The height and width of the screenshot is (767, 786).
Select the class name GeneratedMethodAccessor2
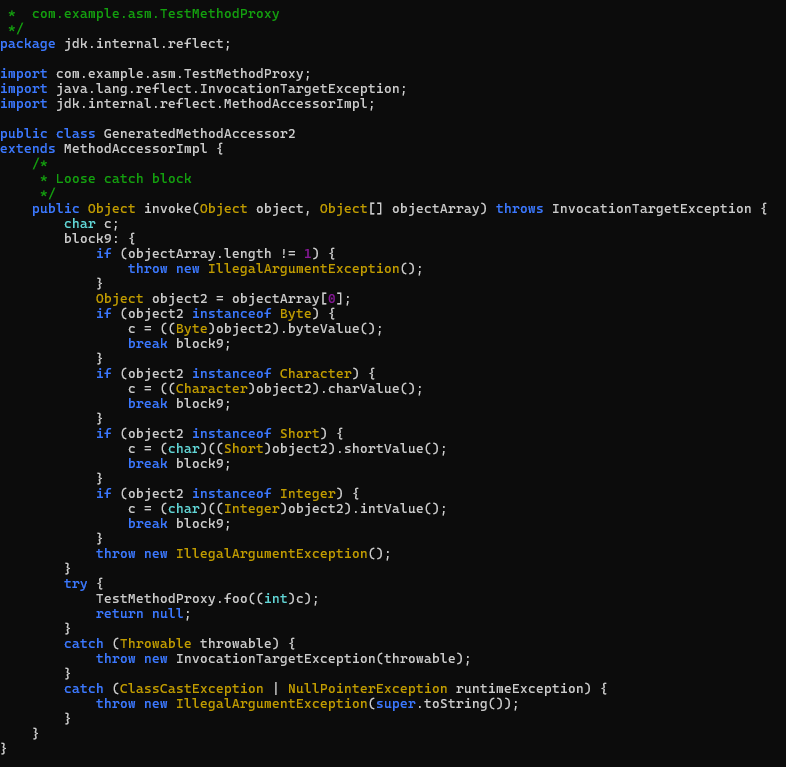click(x=200, y=134)
